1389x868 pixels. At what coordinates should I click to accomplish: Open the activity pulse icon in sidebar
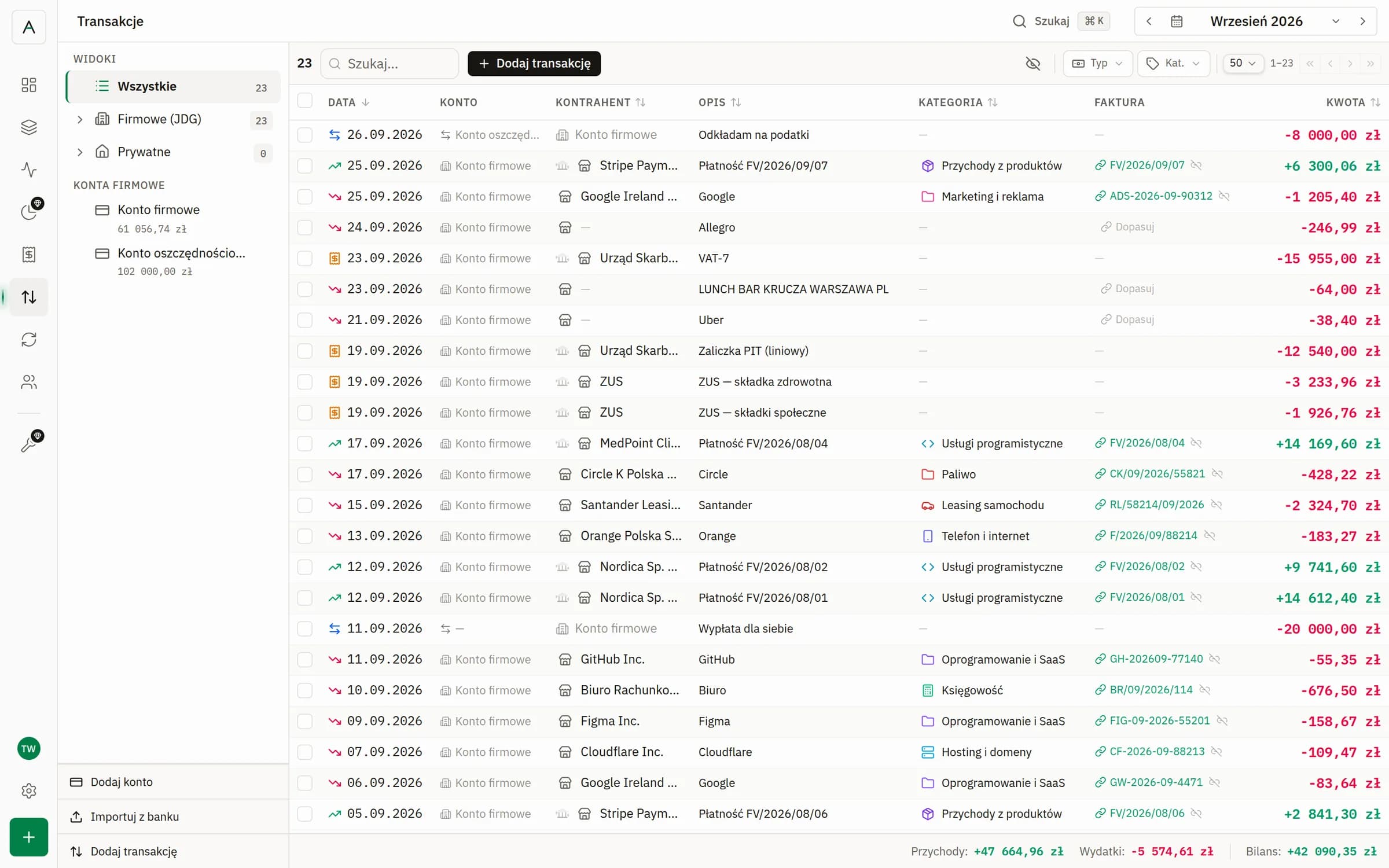28,170
